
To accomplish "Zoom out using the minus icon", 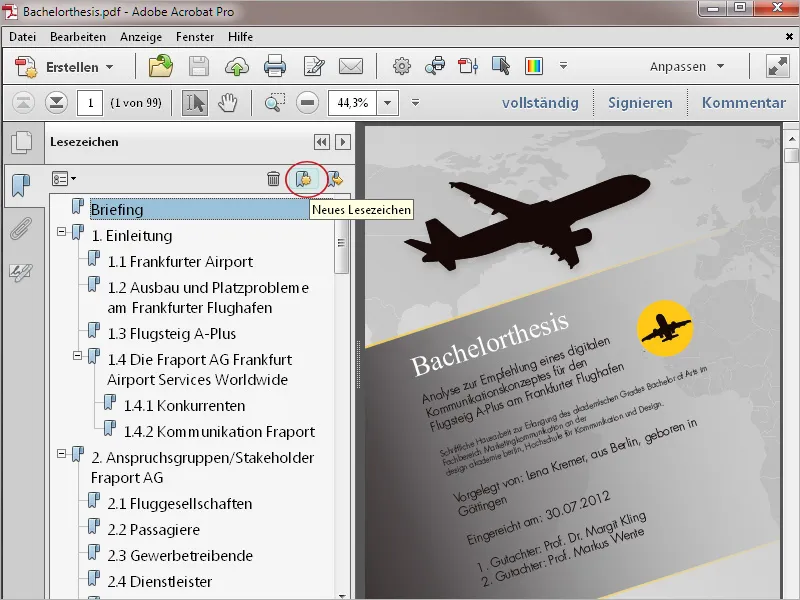I will click(306, 102).
